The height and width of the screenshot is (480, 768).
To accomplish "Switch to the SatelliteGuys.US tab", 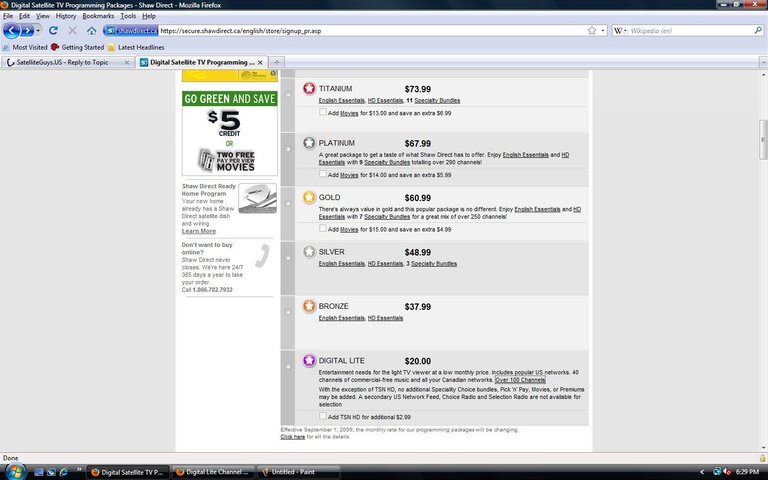I will click(x=68, y=62).
